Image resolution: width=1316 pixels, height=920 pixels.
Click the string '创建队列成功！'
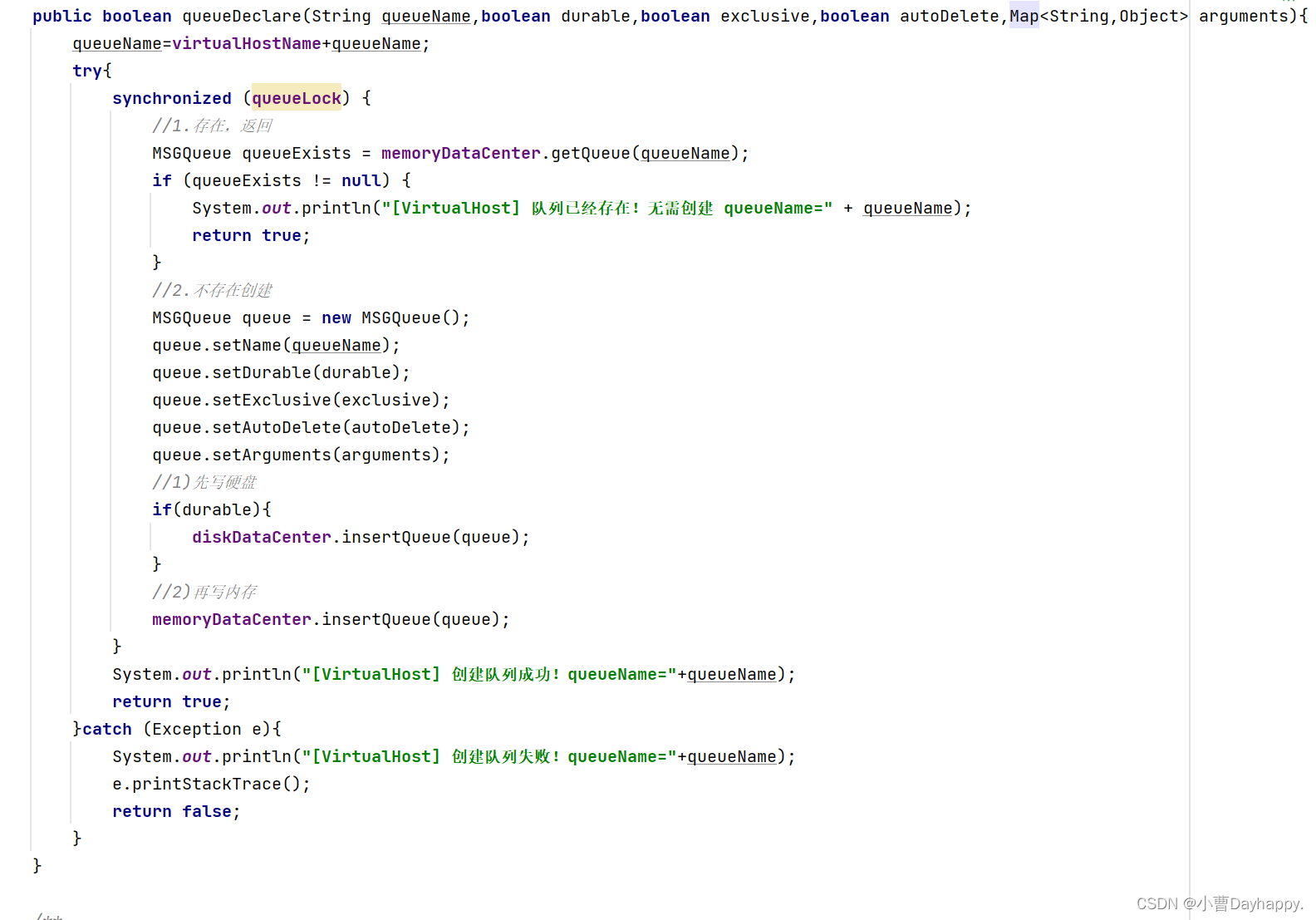tap(506, 674)
